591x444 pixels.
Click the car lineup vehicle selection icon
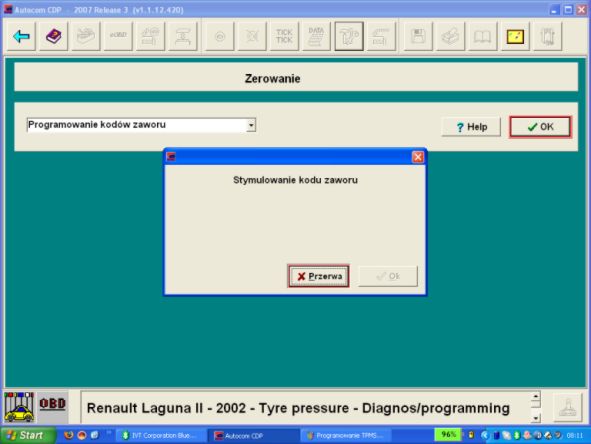[x=19, y=407]
